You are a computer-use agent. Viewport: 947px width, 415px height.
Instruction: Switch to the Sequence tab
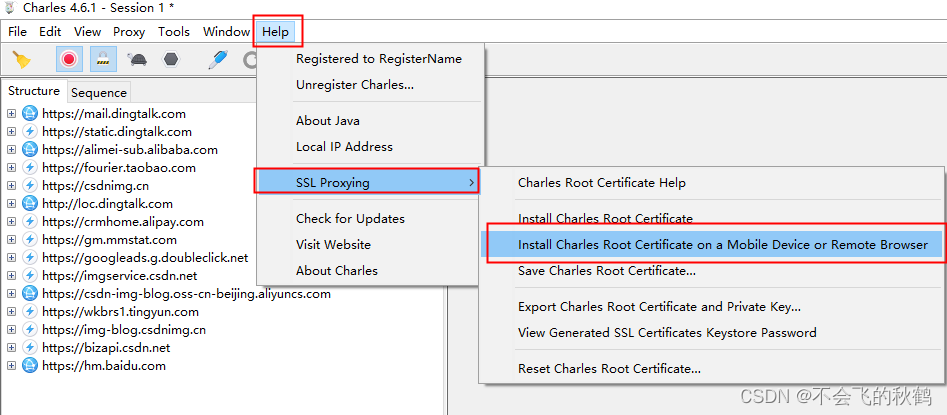click(98, 93)
